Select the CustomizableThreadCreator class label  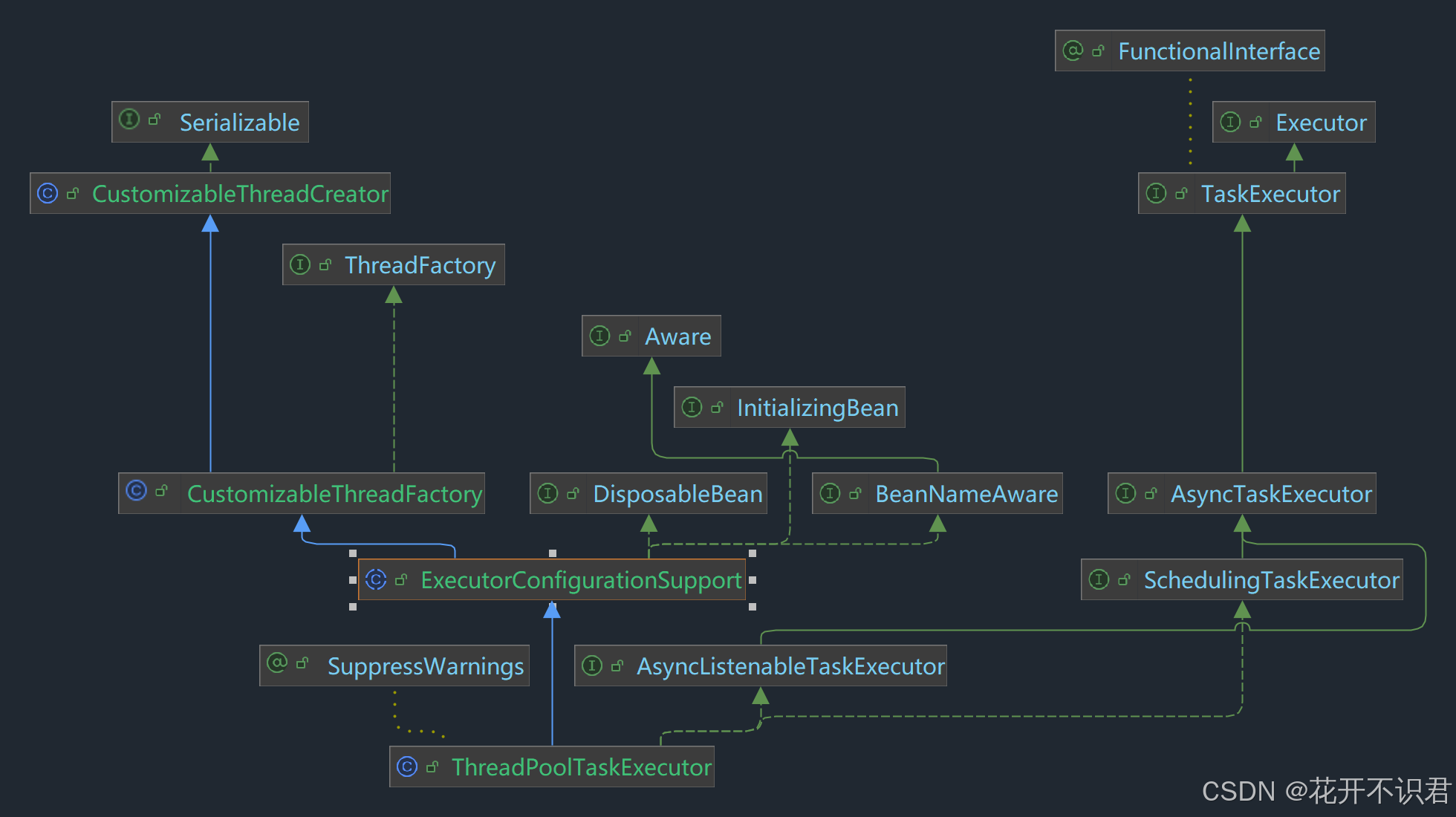point(240,194)
